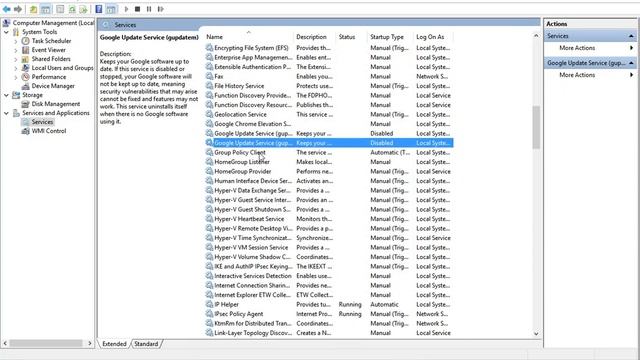Click the Shared Folders icon in the tree
Screen dimensions: 640x360
25,59
